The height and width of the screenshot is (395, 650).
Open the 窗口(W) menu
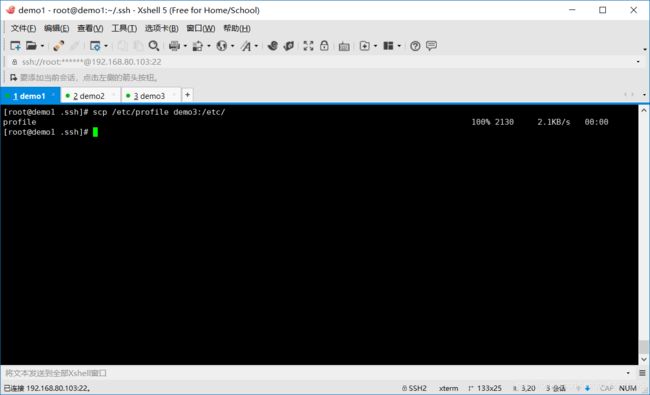[x=201, y=28]
